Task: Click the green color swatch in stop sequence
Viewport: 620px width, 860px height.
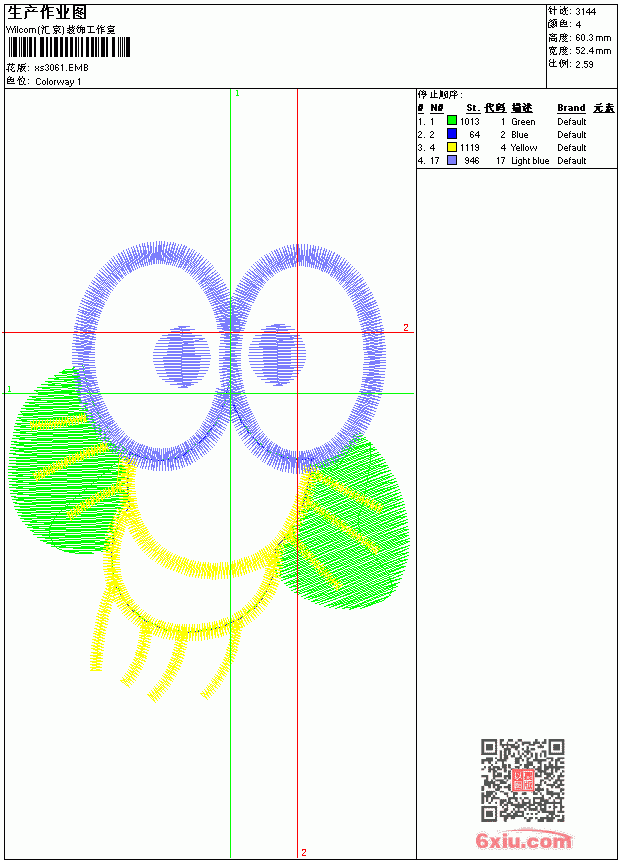Action: [x=452, y=121]
